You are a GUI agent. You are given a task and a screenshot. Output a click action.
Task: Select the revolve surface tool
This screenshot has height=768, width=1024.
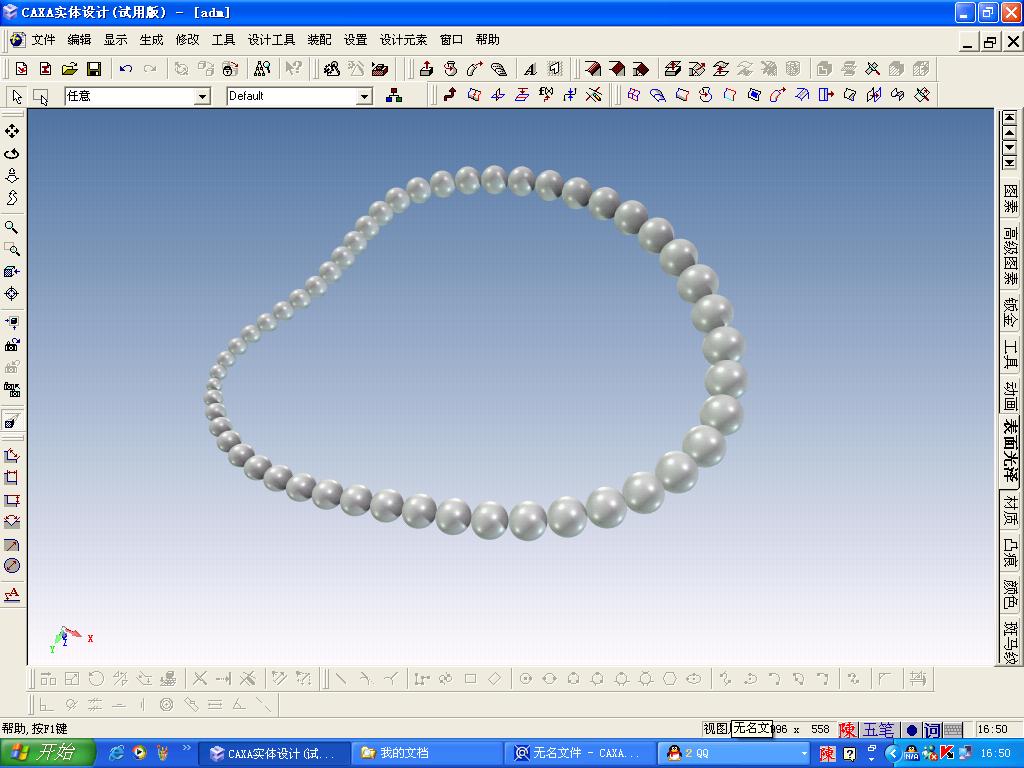(705, 95)
